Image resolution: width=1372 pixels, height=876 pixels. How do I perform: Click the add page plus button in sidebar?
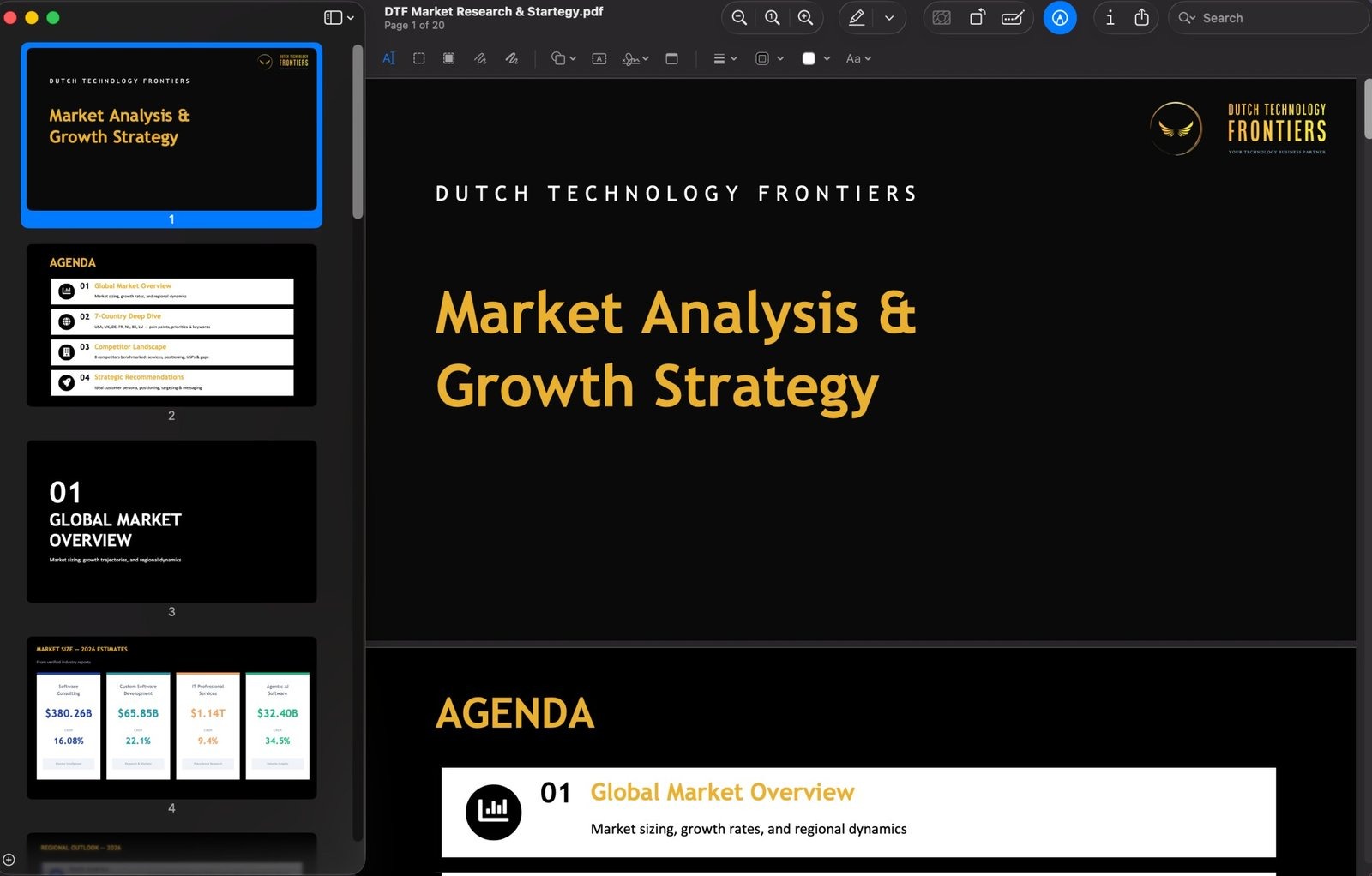[9, 860]
